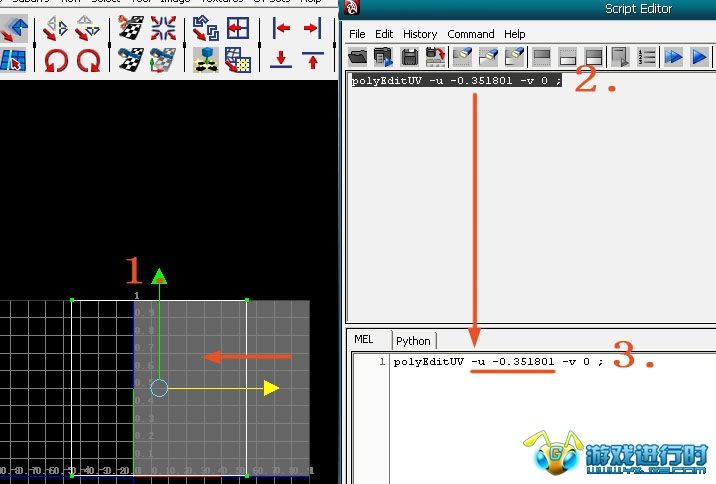716x484 pixels.
Task: Click the cycle UVs icon with blue squares
Action: [x=205, y=28]
